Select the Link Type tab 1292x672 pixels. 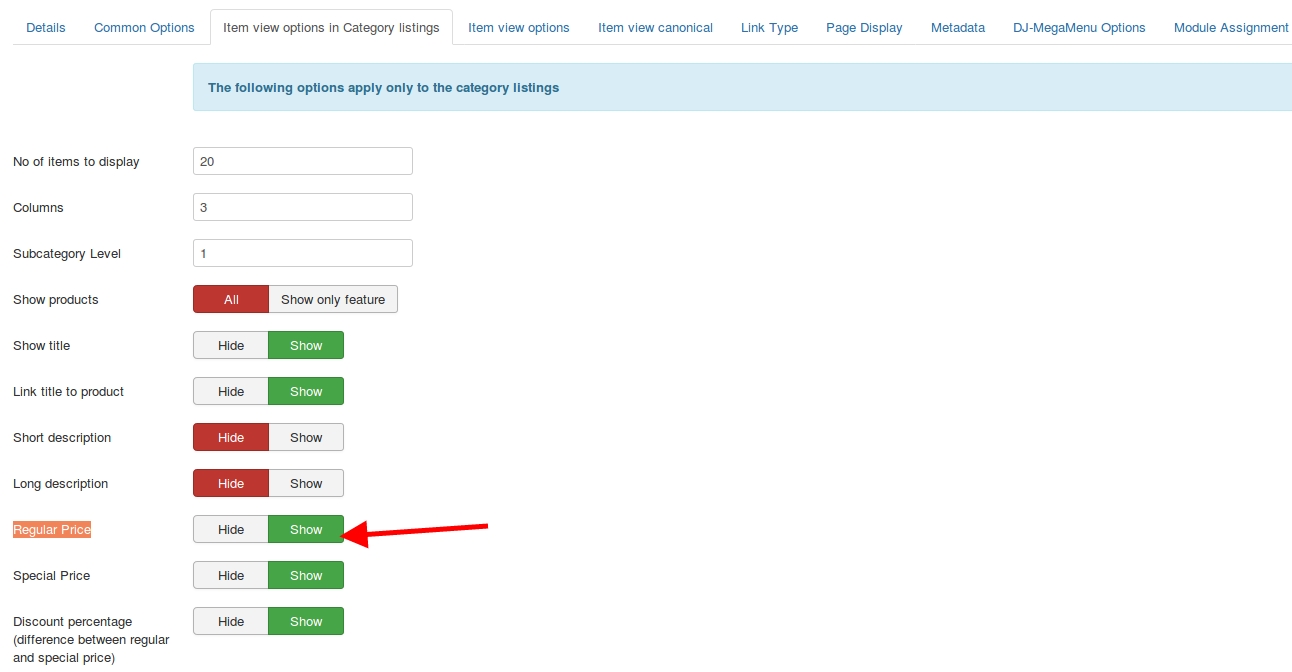(769, 27)
